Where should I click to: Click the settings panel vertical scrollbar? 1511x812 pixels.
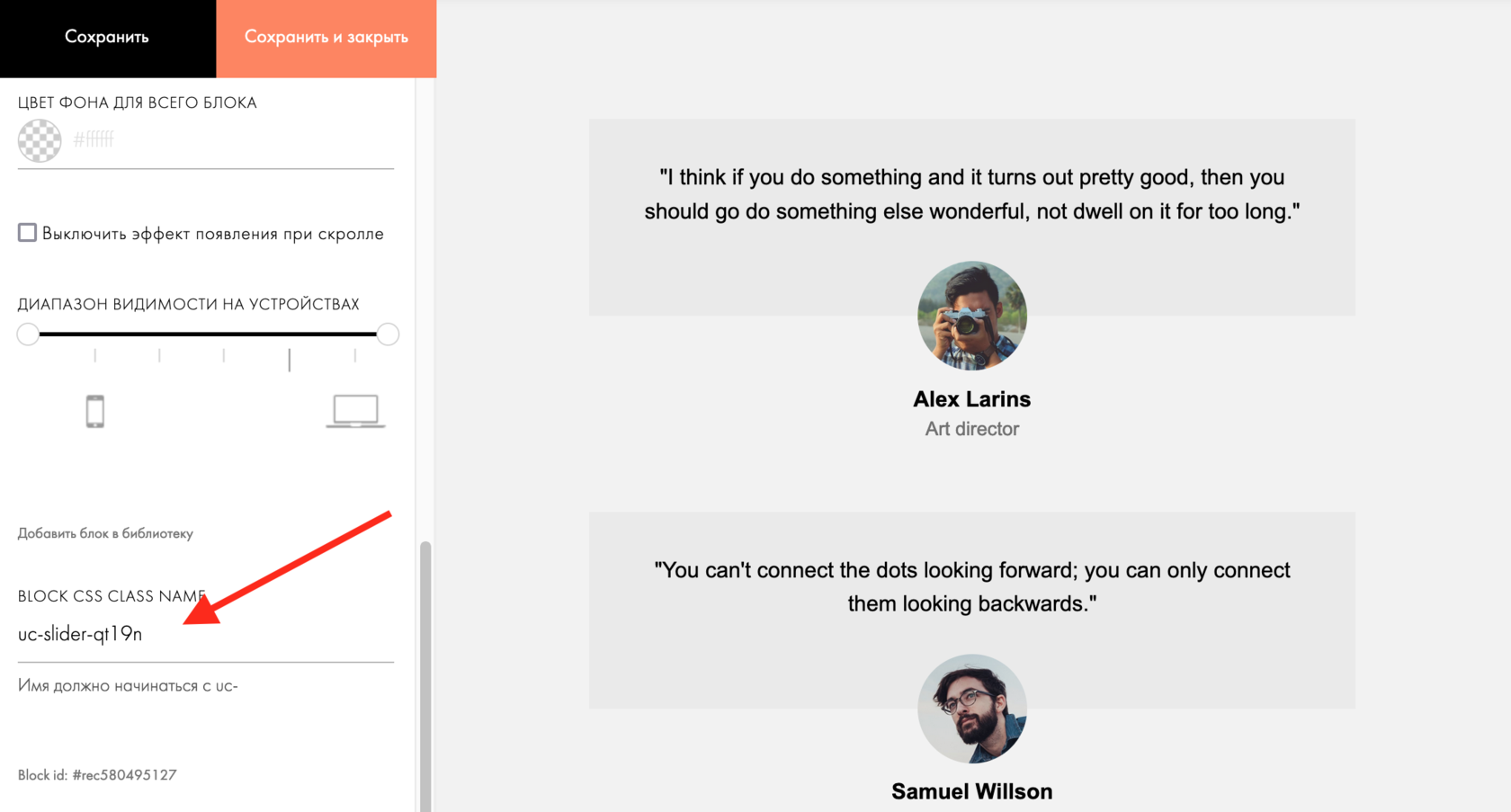click(x=425, y=674)
